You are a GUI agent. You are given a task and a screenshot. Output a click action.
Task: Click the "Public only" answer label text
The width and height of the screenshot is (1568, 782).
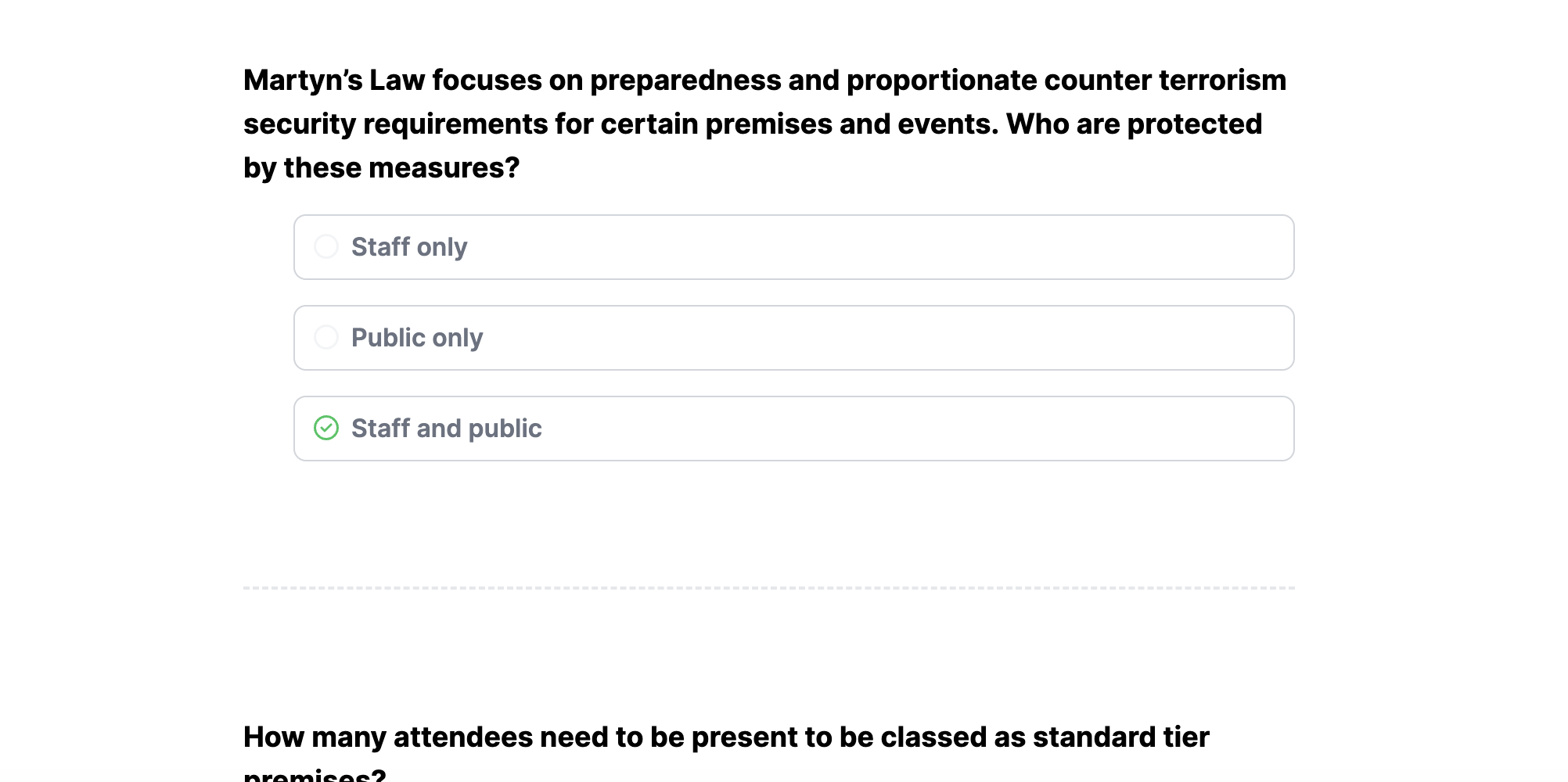click(417, 338)
